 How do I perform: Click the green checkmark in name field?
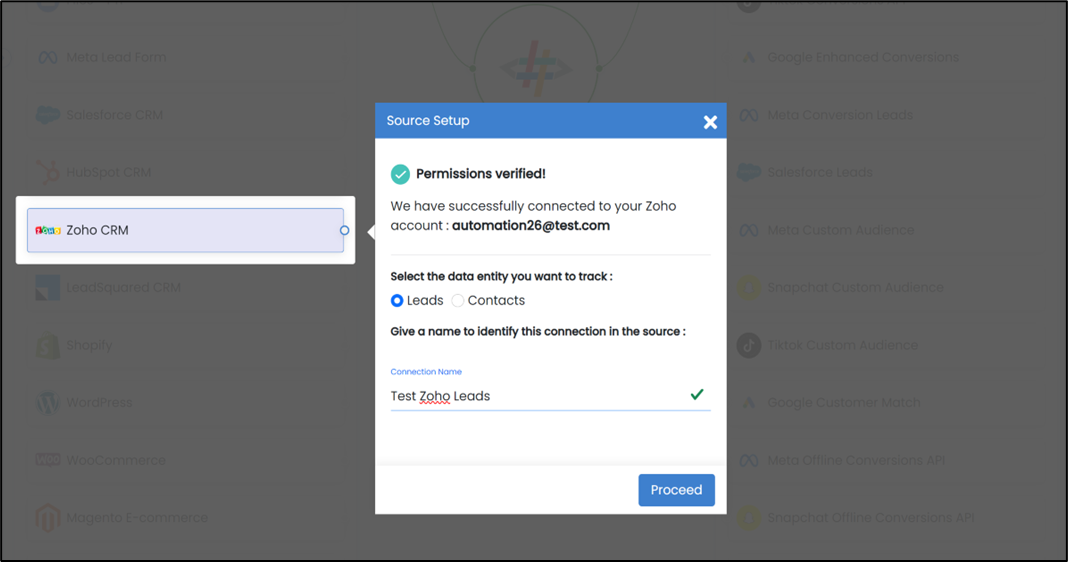pos(697,394)
